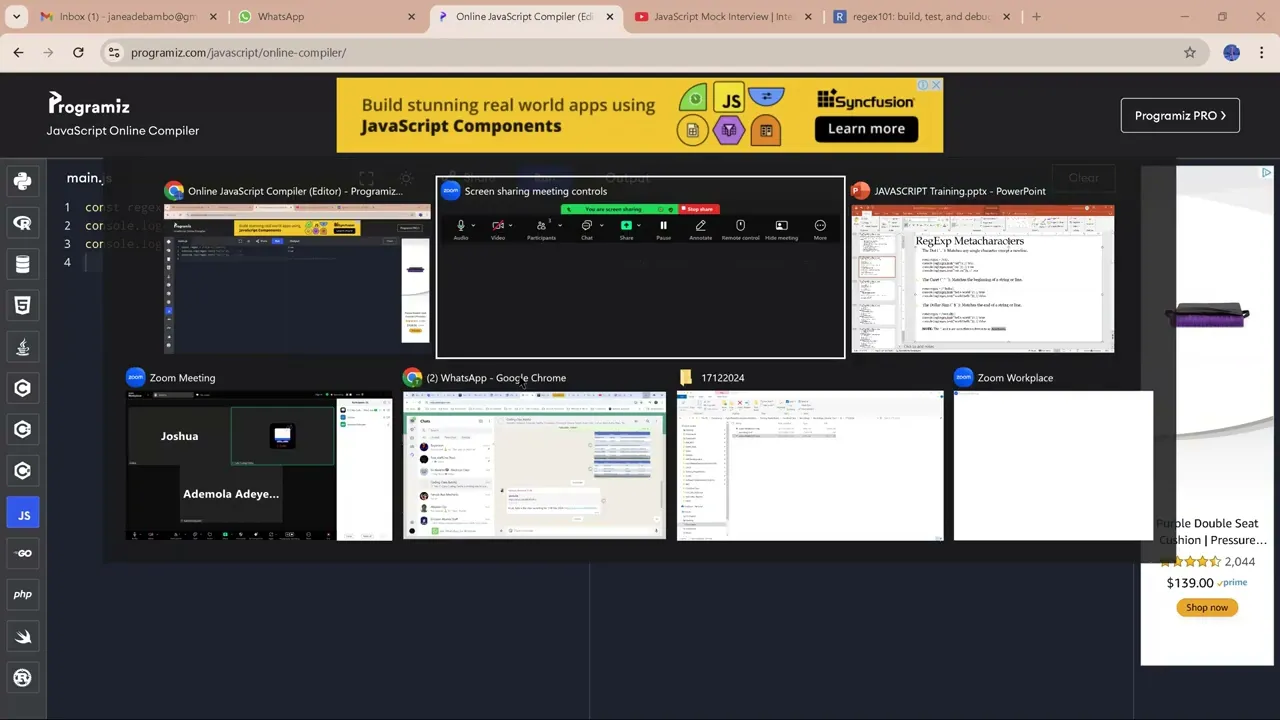Select the highlighted JS compiler icon

pos(23,515)
